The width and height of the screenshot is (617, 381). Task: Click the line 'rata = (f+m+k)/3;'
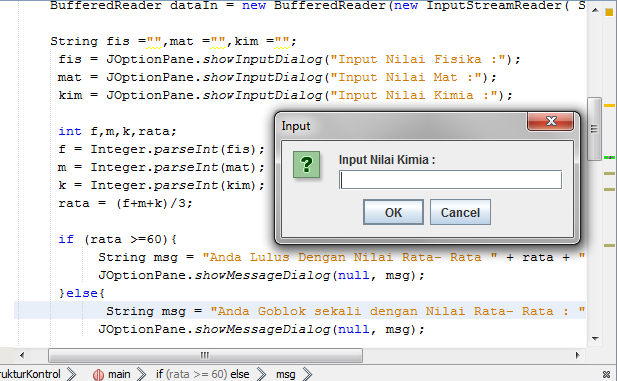125,203
